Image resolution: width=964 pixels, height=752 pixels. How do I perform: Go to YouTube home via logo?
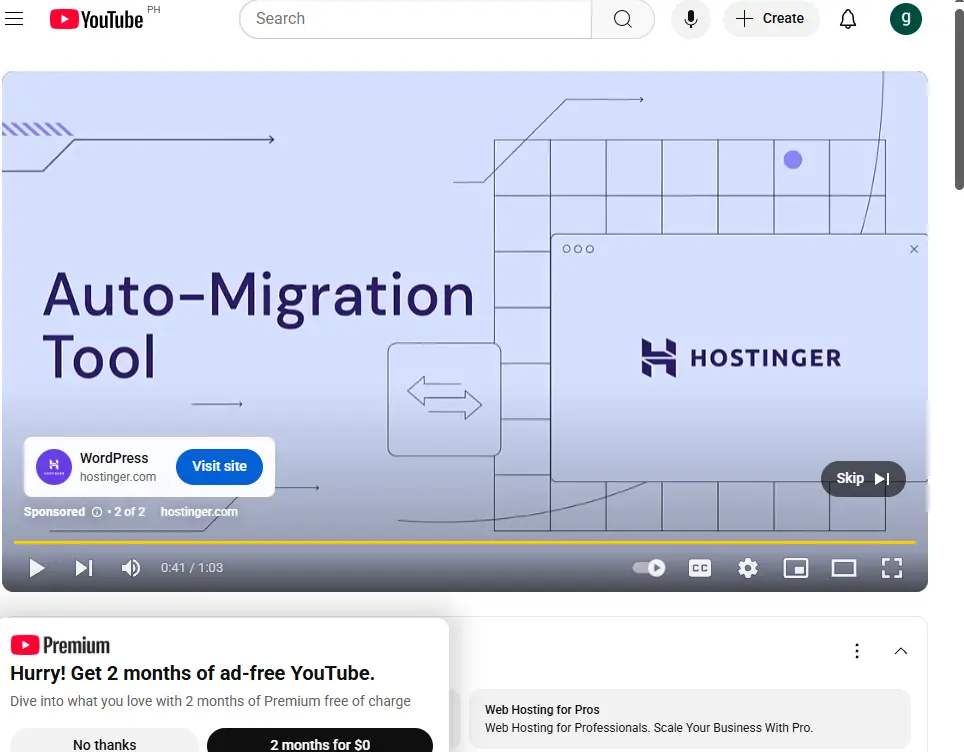(x=97, y=19)
